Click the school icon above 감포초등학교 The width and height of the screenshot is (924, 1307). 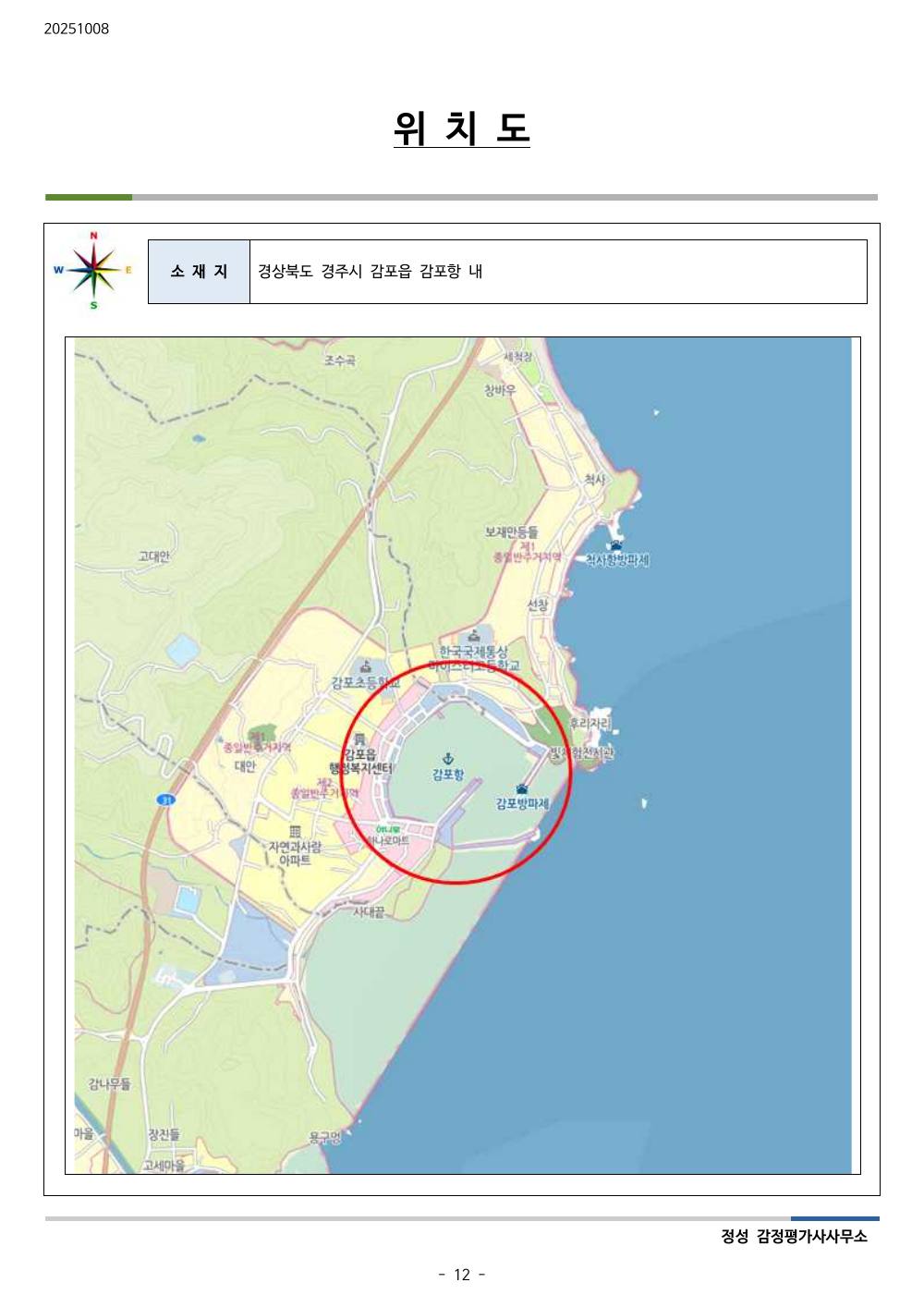pos(366,666)
